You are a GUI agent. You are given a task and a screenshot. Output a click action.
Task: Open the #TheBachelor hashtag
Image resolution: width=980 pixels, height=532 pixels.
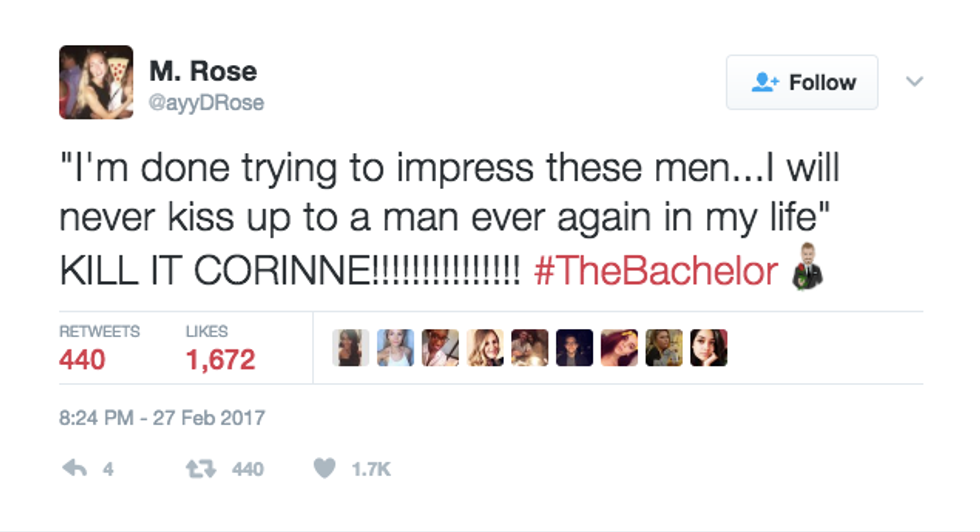coord(656,272)
